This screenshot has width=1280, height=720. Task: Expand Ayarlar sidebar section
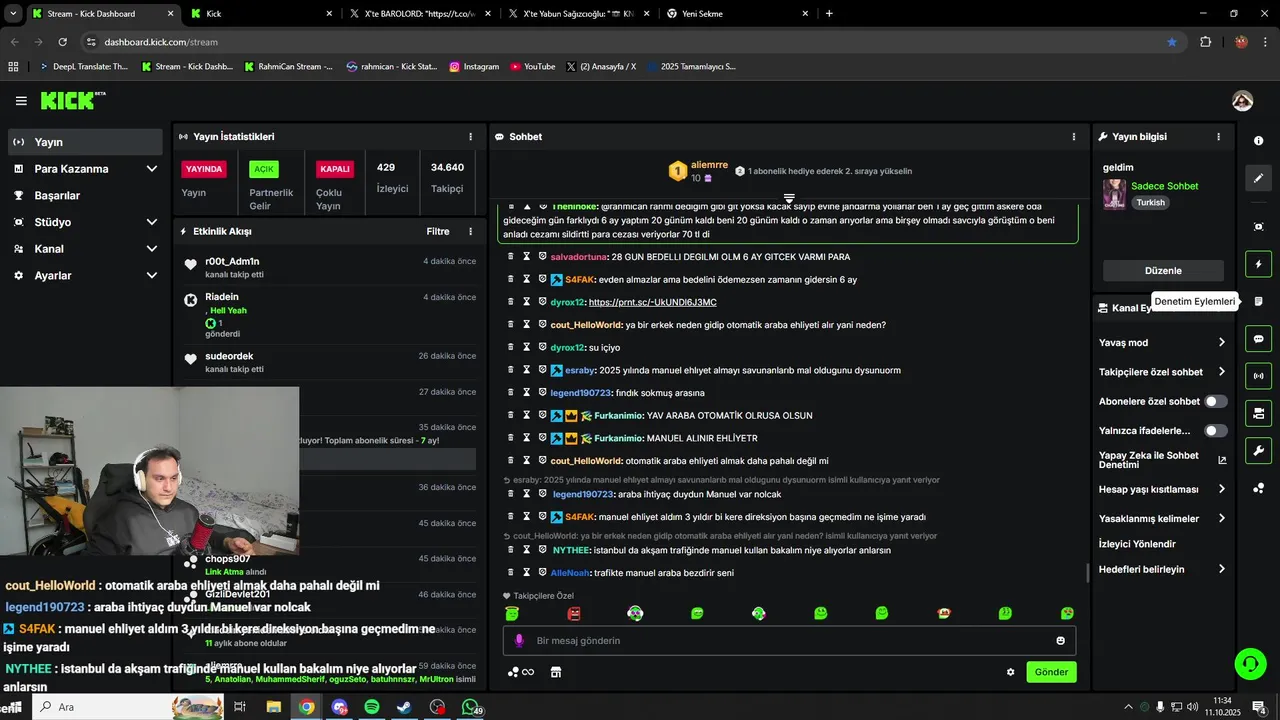85,275
